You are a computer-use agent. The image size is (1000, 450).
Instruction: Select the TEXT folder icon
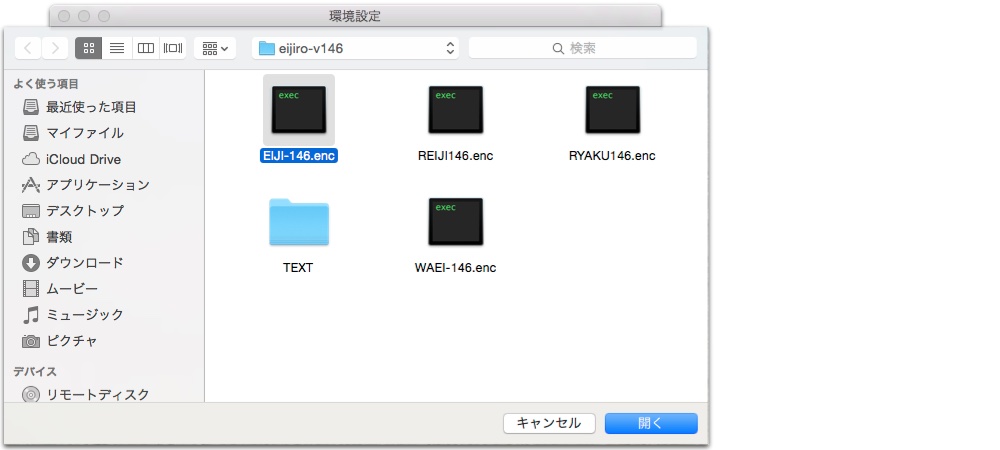click(x=298, y=222)
